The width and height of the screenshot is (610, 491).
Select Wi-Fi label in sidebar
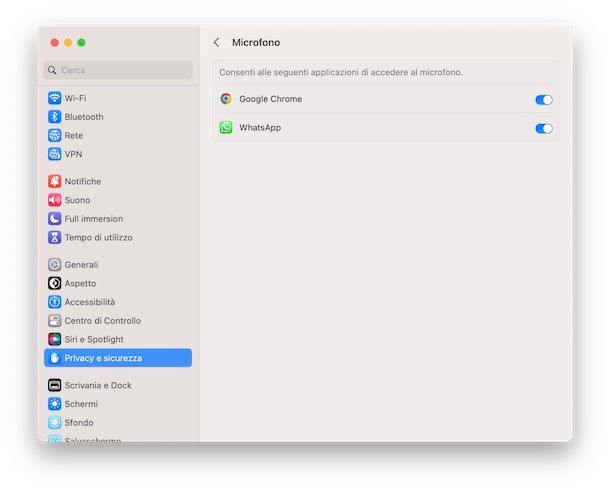75,98
